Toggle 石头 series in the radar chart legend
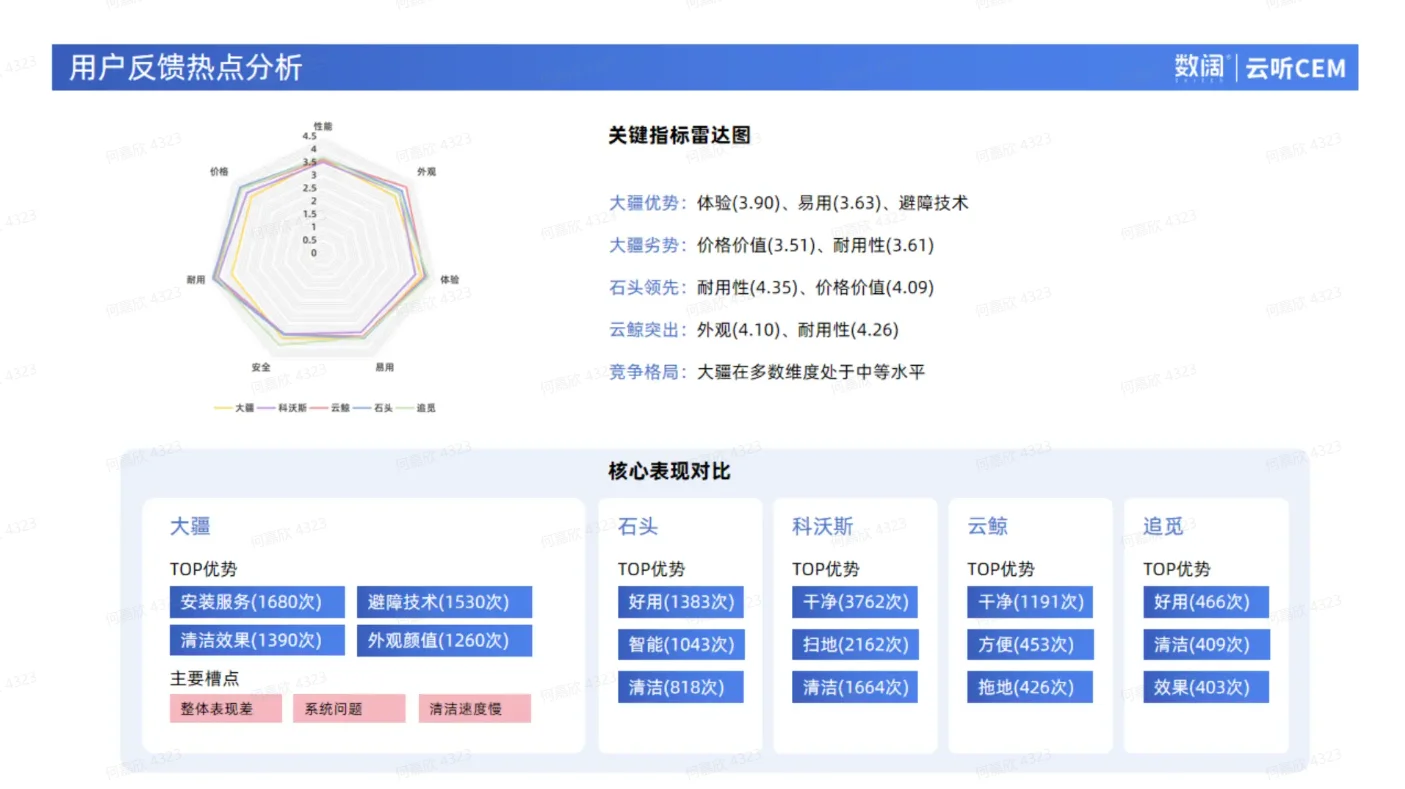 (373, 408)
